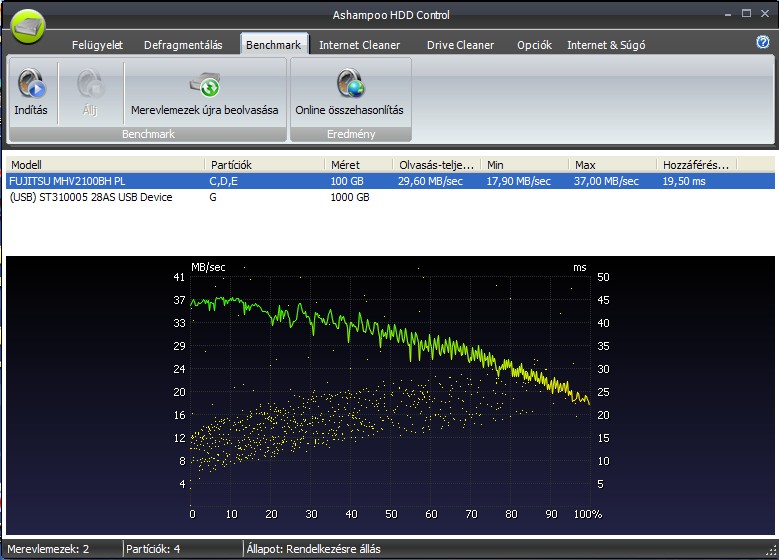Click the 19,50 ms access time cell
Image resolution: width=779 pixels, height=560 pixels.
[684, 181]
